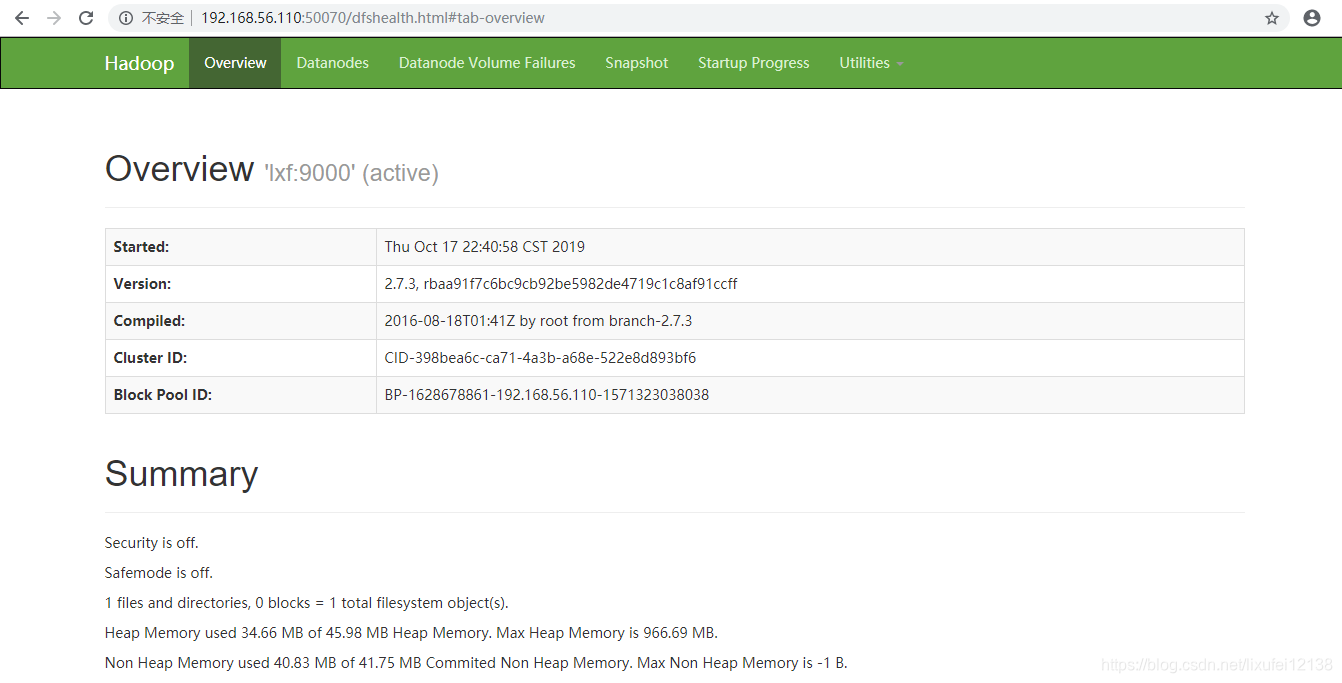
Task: Click the Thu Oct 17 22:40:58 CST 2019 value
Action: pyautogui.click(x=485, y=247)
